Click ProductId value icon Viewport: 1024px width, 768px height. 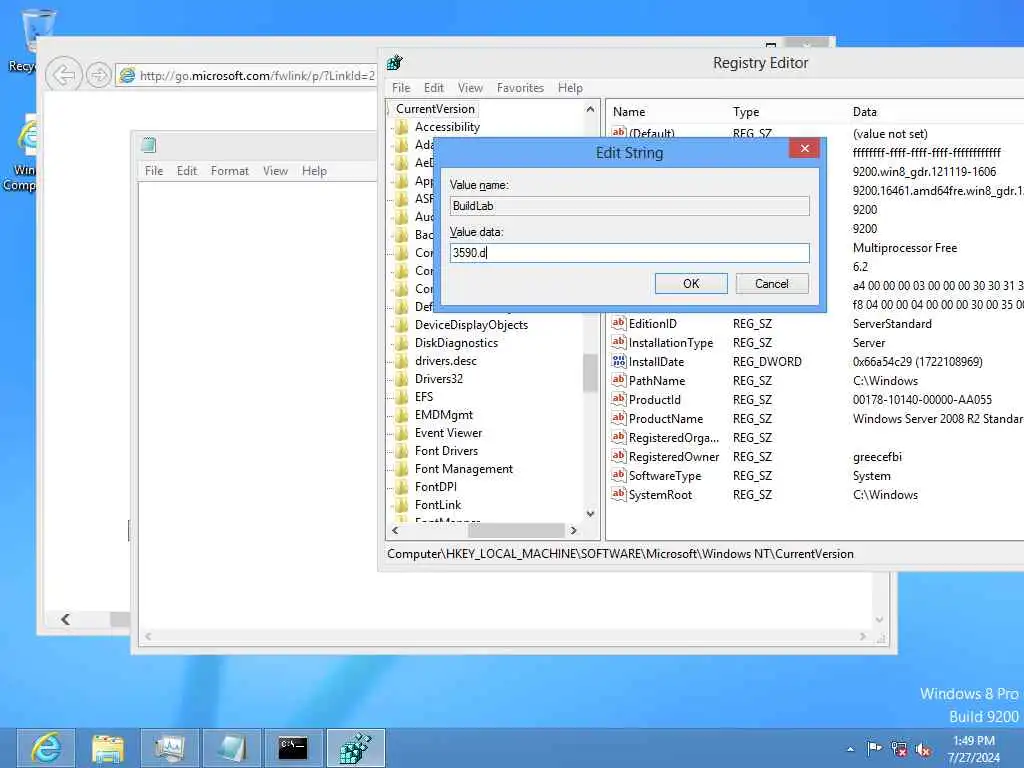618,398
